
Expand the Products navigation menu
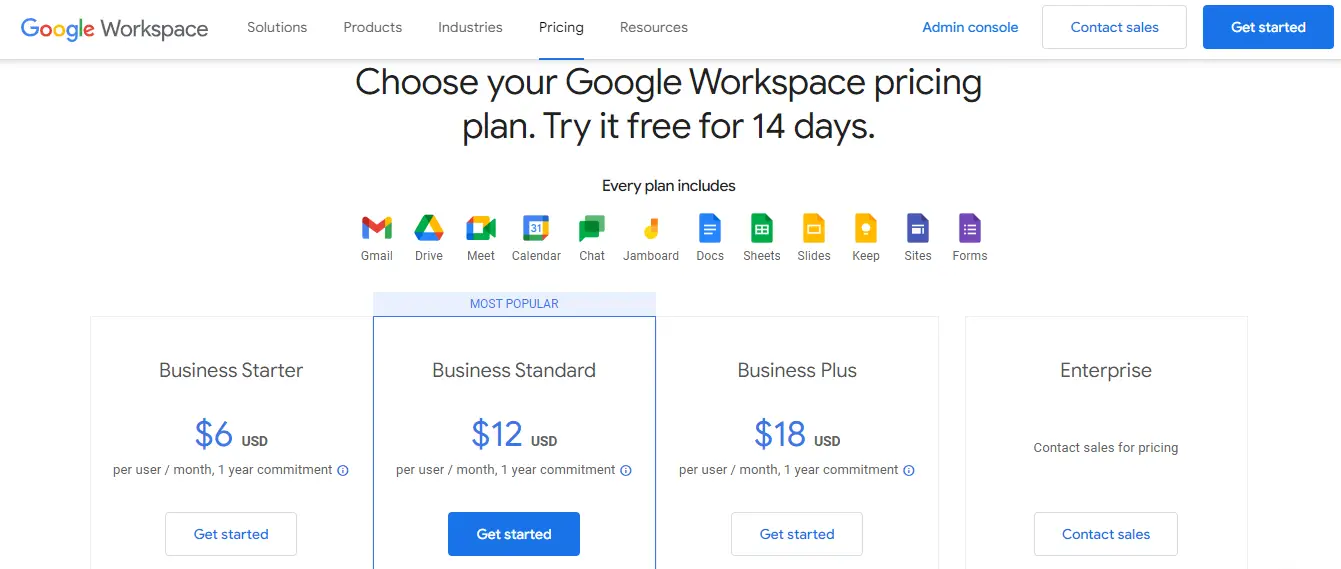click(x=372, y=27)
